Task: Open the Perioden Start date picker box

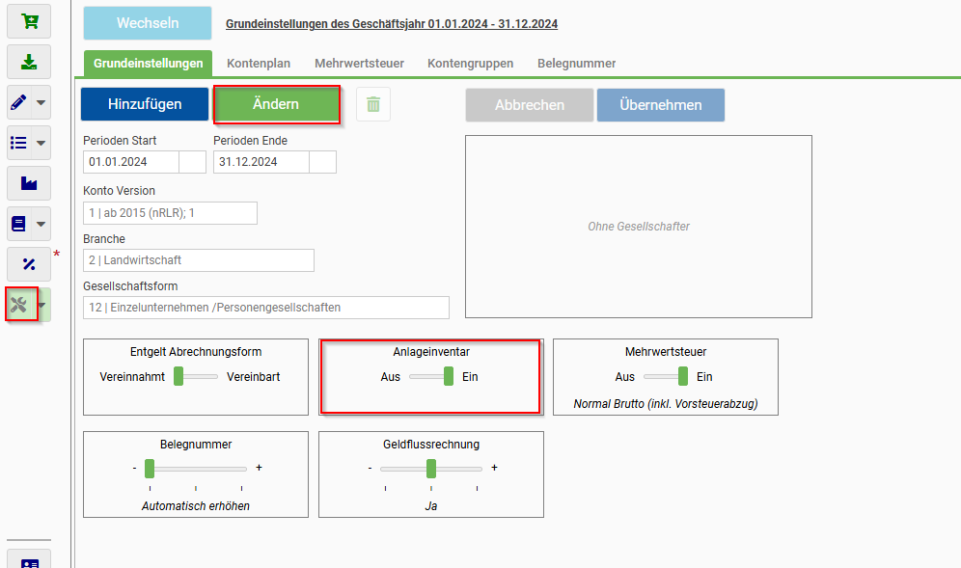Action: coord(192,162)
